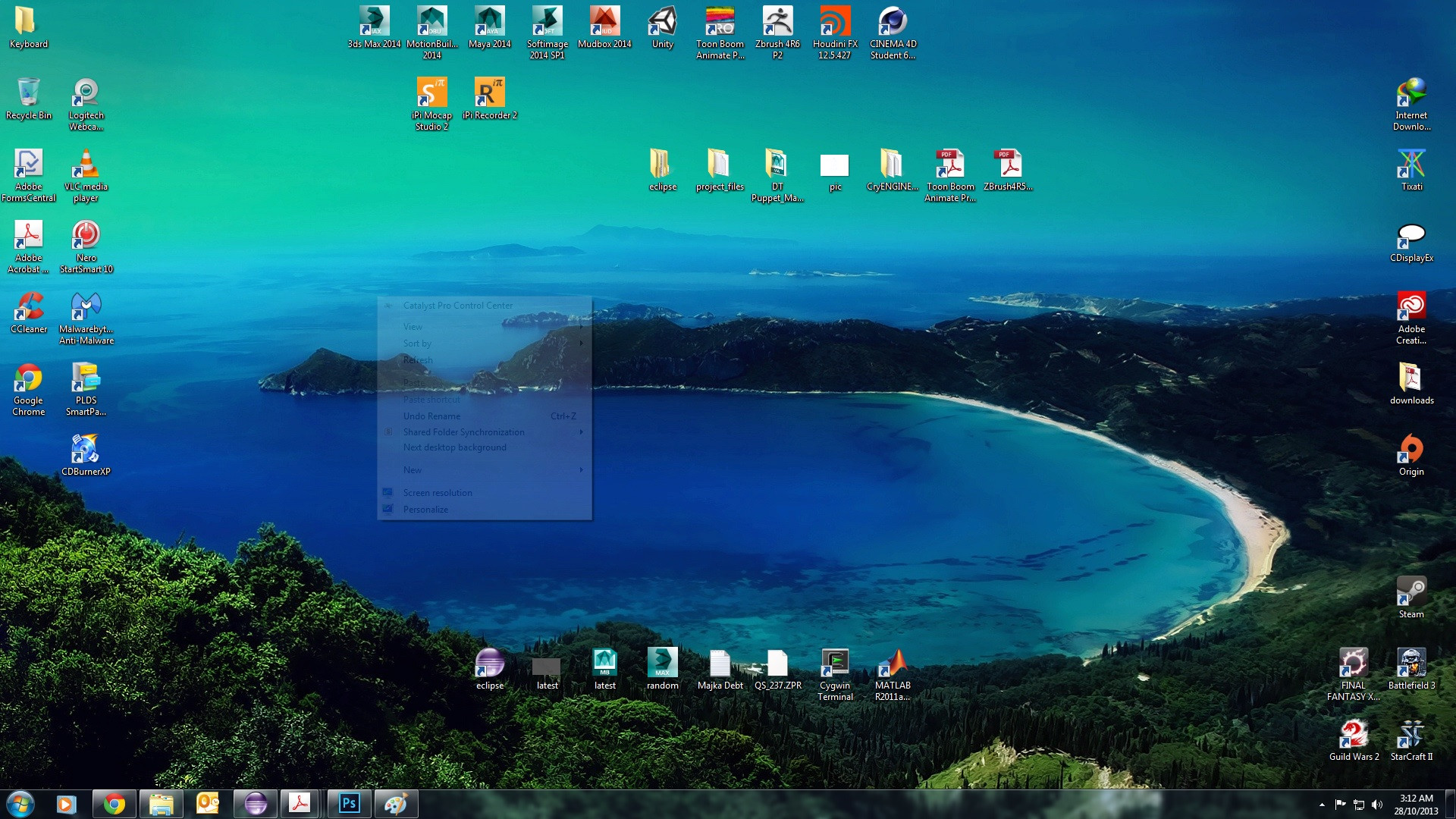
Task: Select the CCleaner desktop icon
Action: [29, 313]
